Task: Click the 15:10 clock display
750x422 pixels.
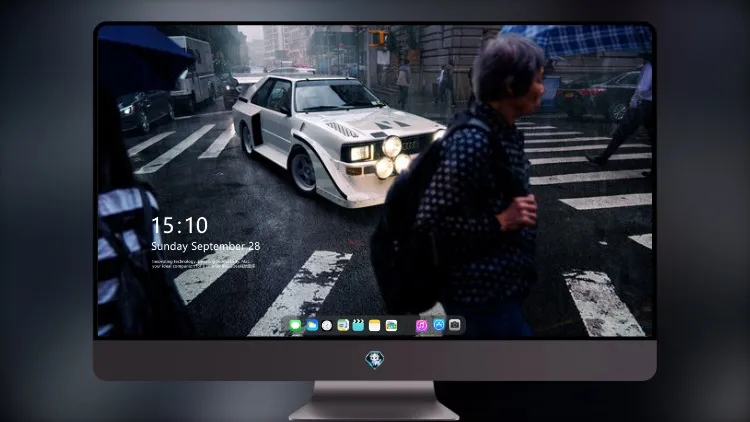Action: 179,225
